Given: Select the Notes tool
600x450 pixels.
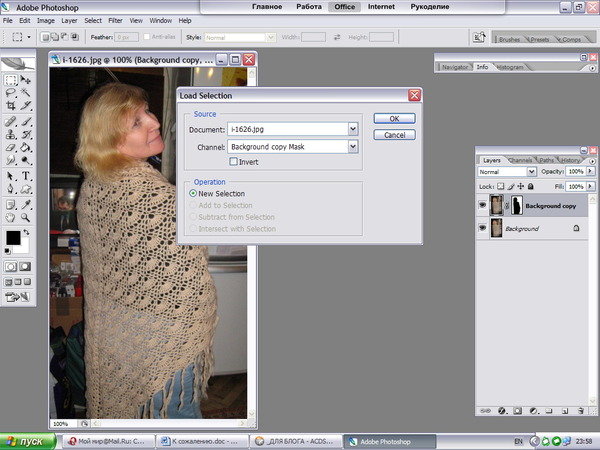Looking at the screenshot, I should (x=10, y=205).
